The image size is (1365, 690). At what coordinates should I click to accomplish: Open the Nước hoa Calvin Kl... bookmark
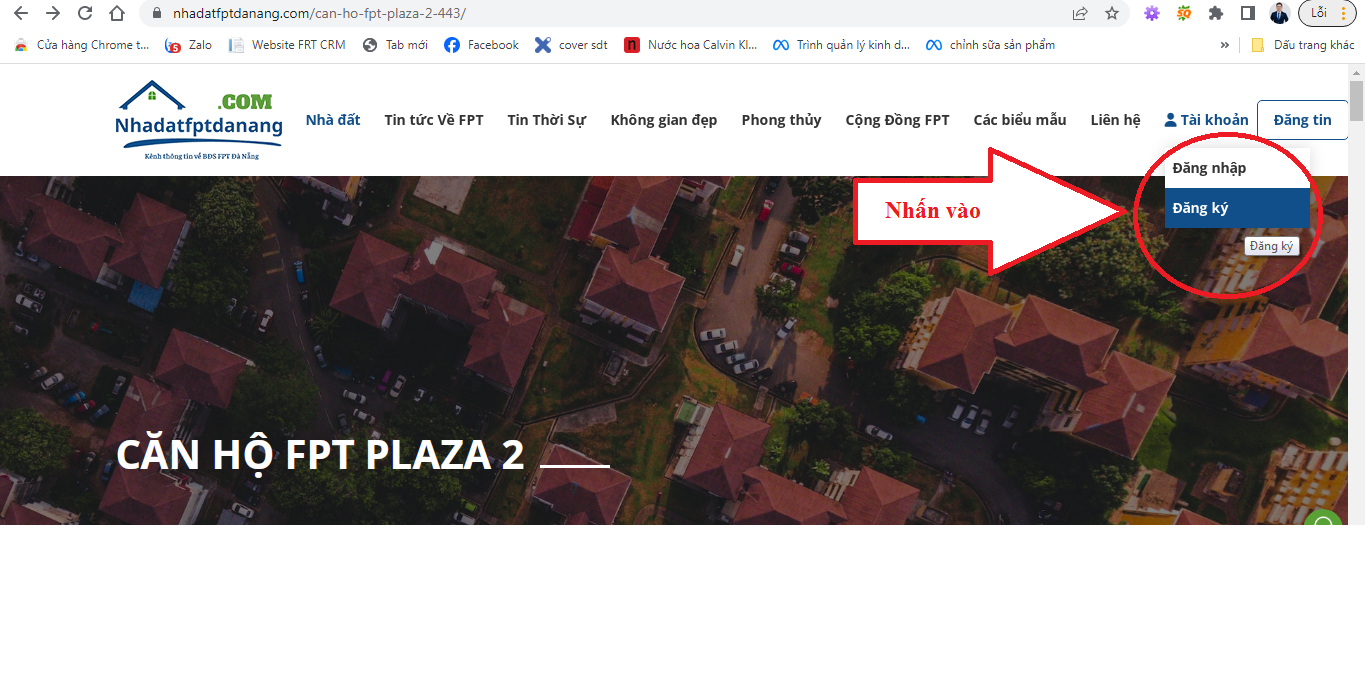(691, 45)
